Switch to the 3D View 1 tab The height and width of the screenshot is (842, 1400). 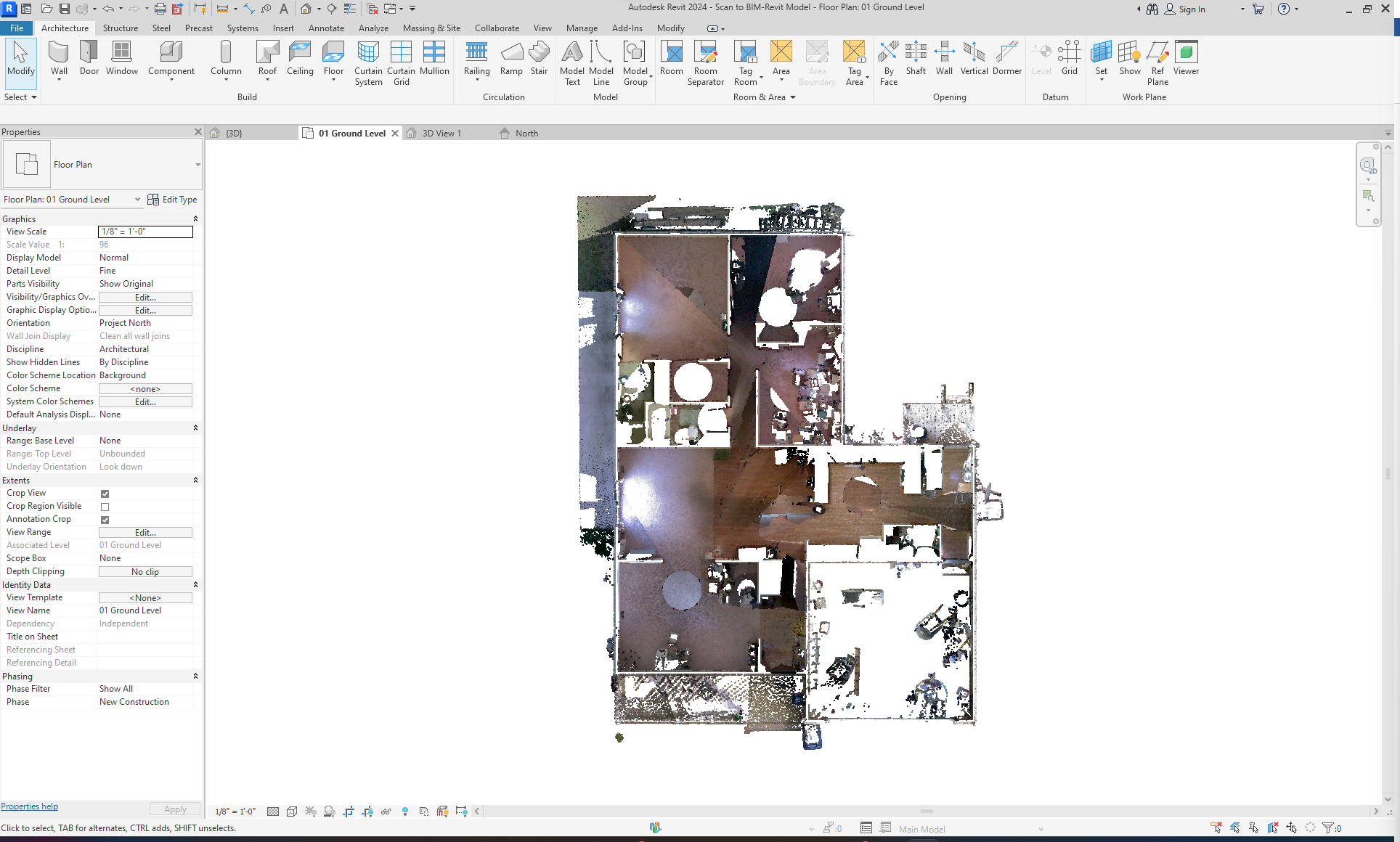(441, 134)
